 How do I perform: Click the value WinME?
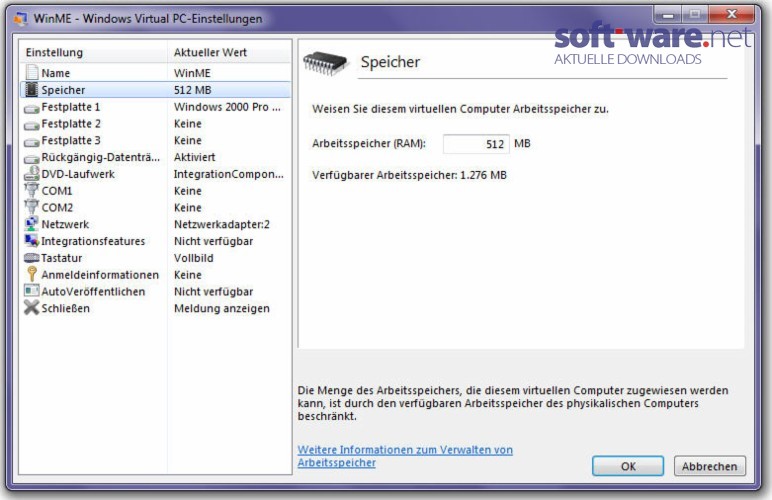click(193, 73)
